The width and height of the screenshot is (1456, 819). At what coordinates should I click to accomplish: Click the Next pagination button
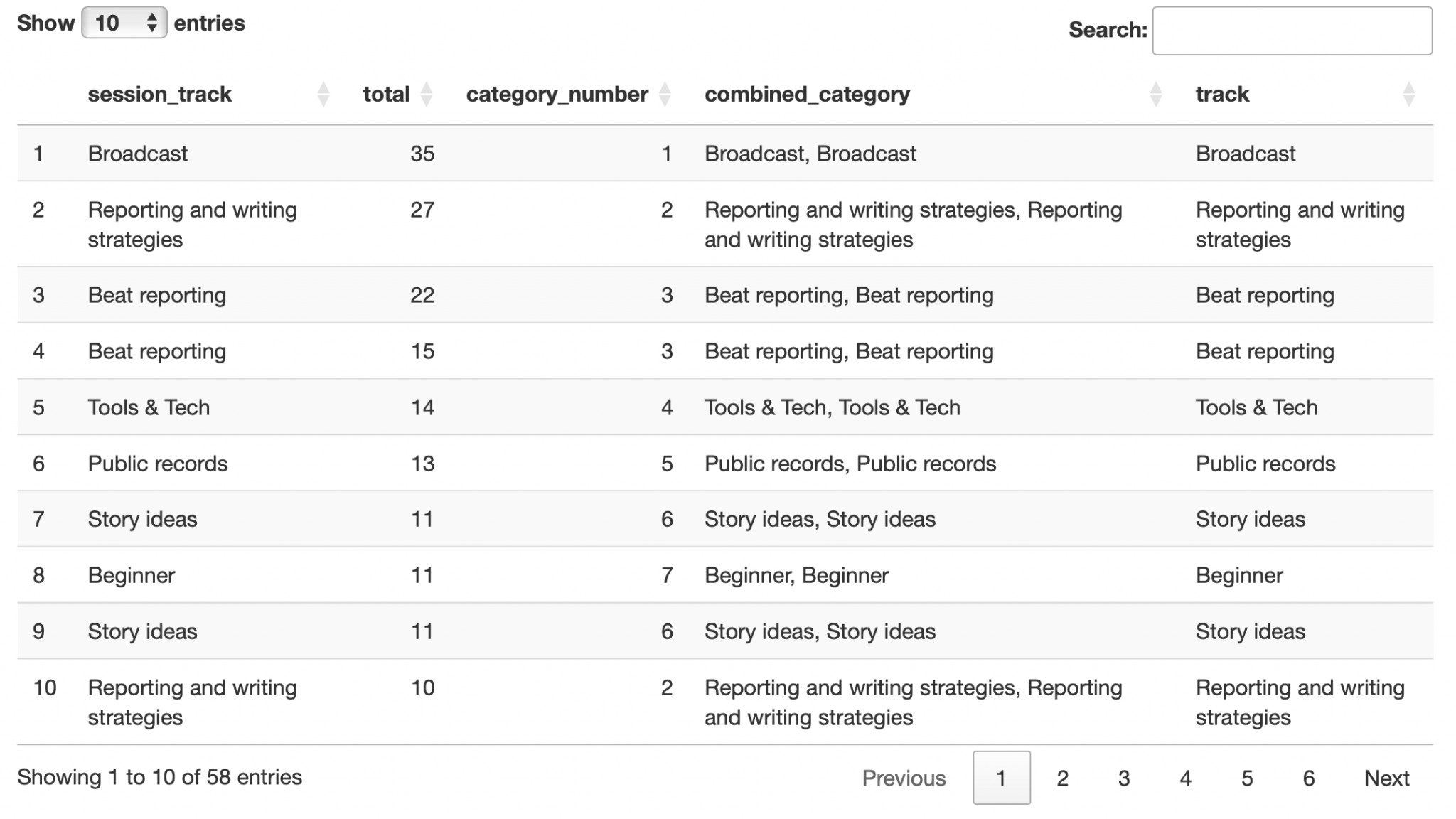point(1386,778)
